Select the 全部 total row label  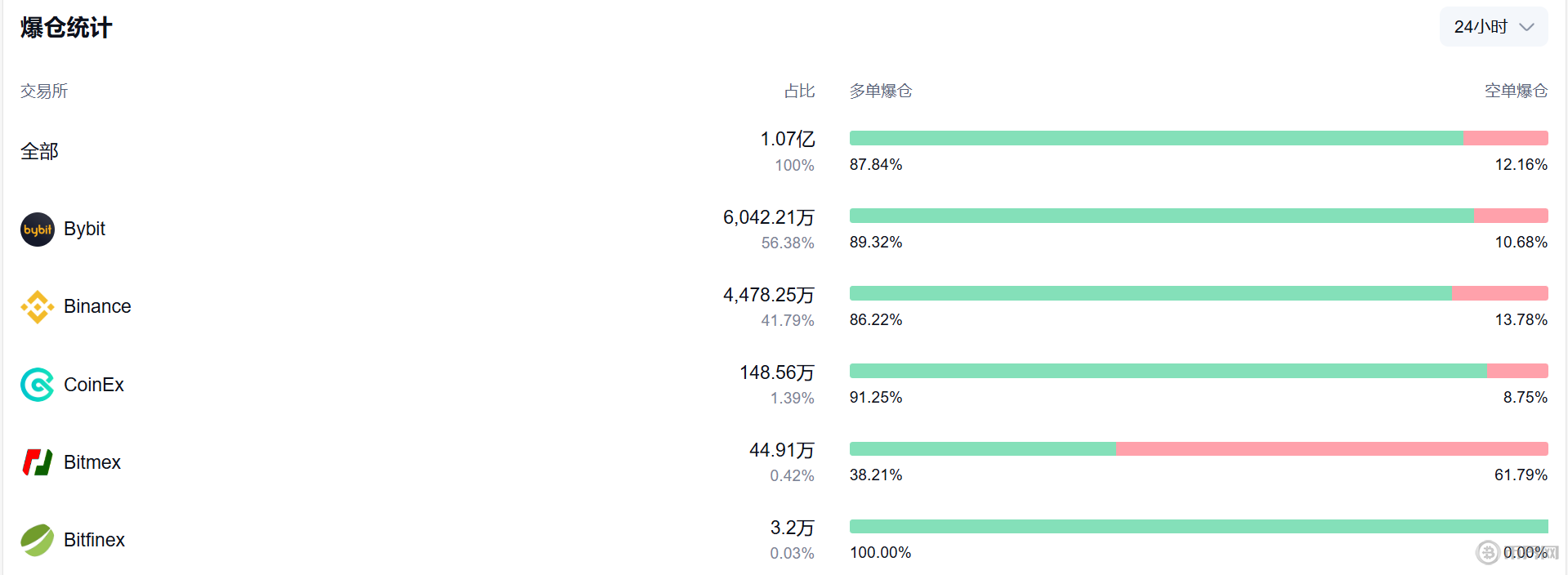point(39,151)
